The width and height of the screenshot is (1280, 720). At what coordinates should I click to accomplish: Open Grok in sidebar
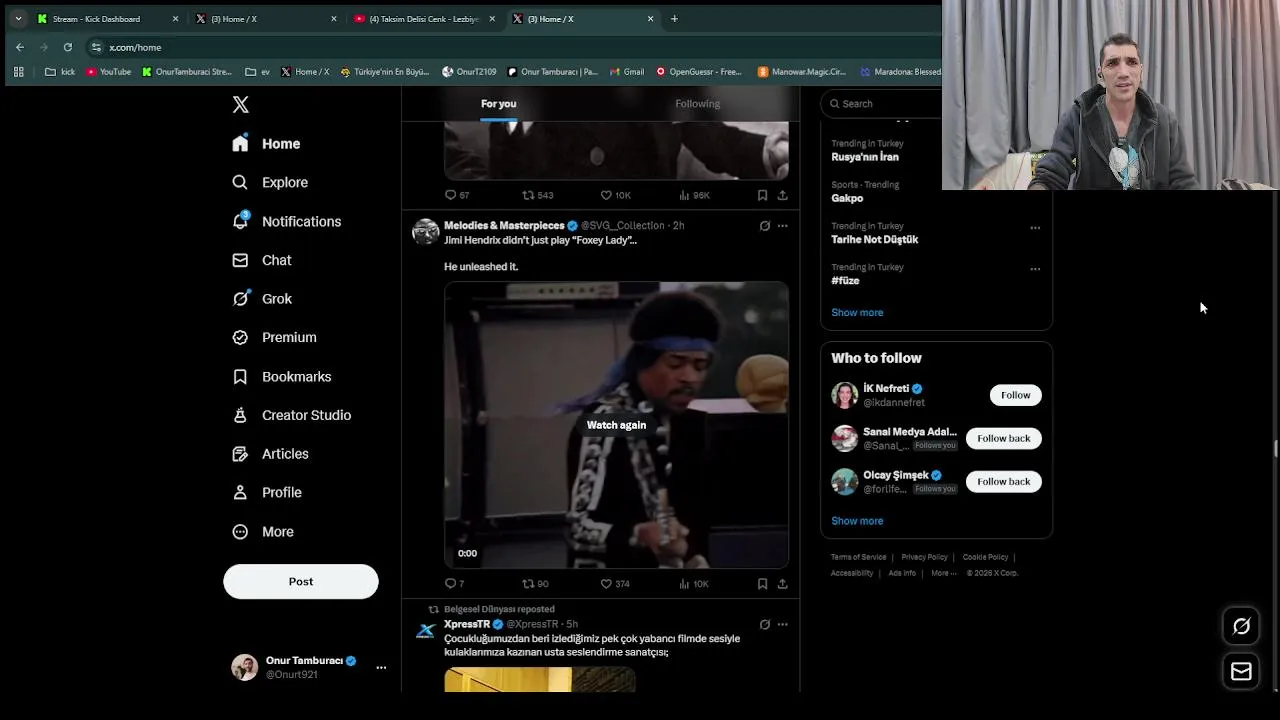pos(262,298)
